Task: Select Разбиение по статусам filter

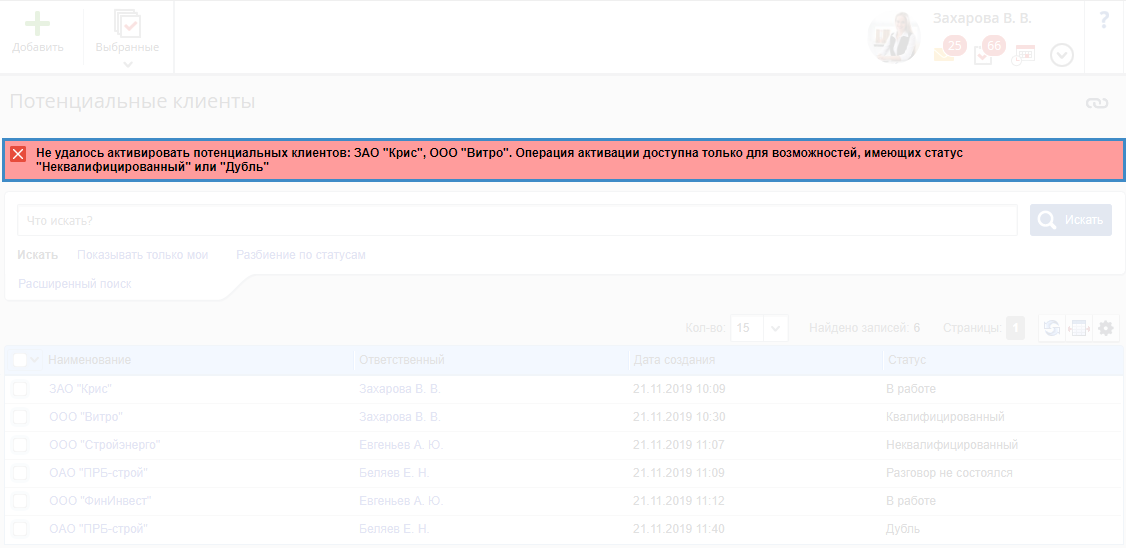Action: click(x=300, y=255)
